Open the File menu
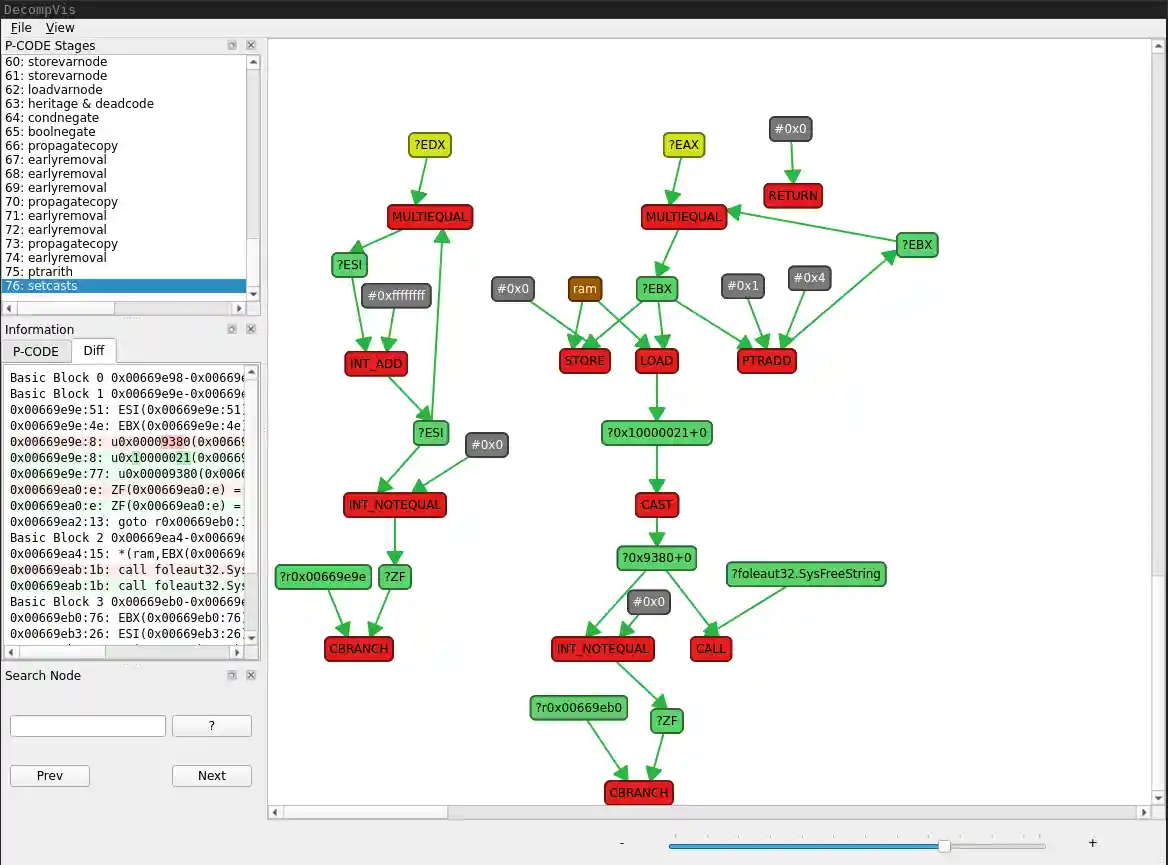Image resolution: width=1168 pixels, height=865 pixels. click(x=21, y=28)
